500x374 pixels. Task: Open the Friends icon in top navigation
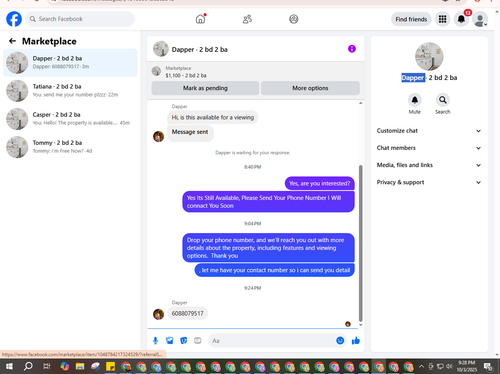(247, 19)
